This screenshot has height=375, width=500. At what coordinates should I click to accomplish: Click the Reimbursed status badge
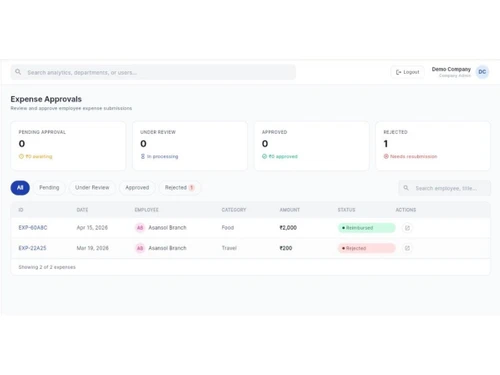point(367,228)
